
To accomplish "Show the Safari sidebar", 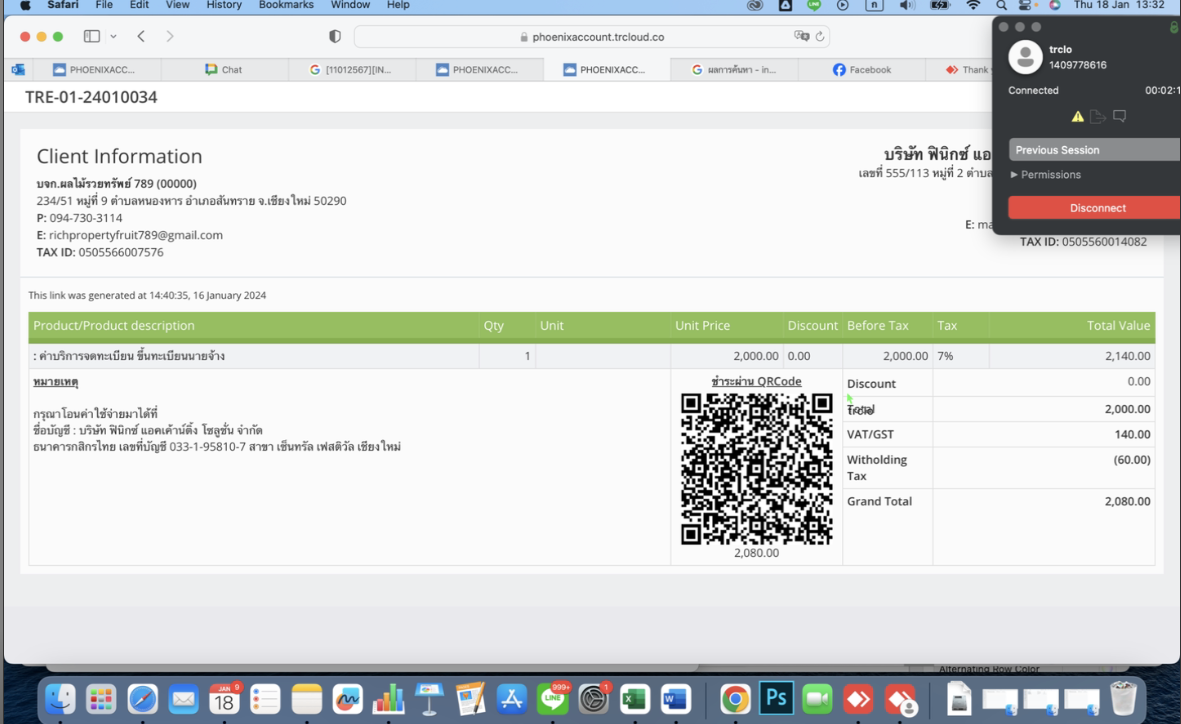I will pyautogui.click(x=92, y=36).
